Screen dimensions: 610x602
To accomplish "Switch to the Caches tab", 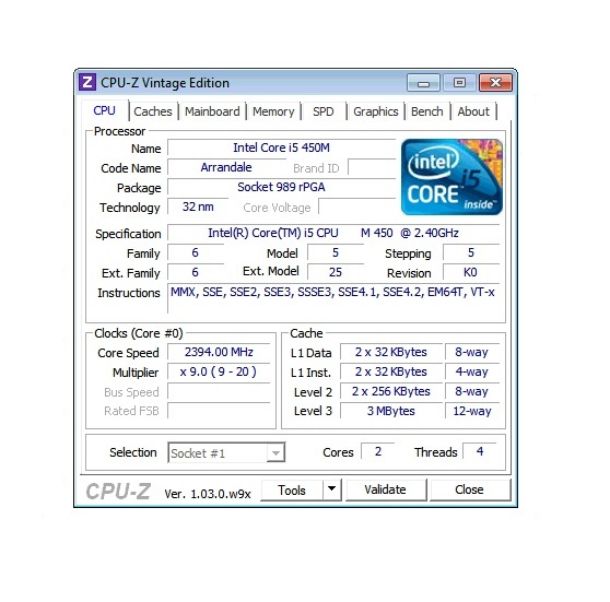I will click(x=153, y=112).
